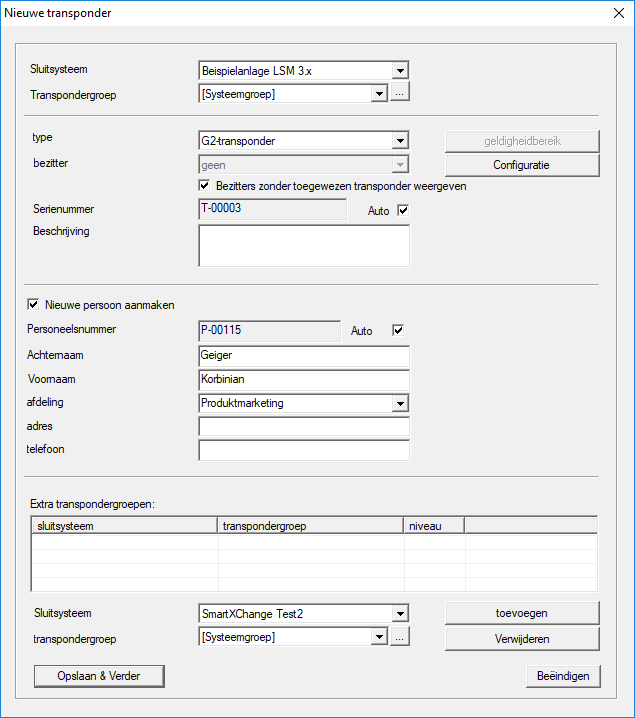Expand the Sluitsysteem dropdown with SmartXChange Test2
Screen dimensions: 635x718
pos(400,613)
